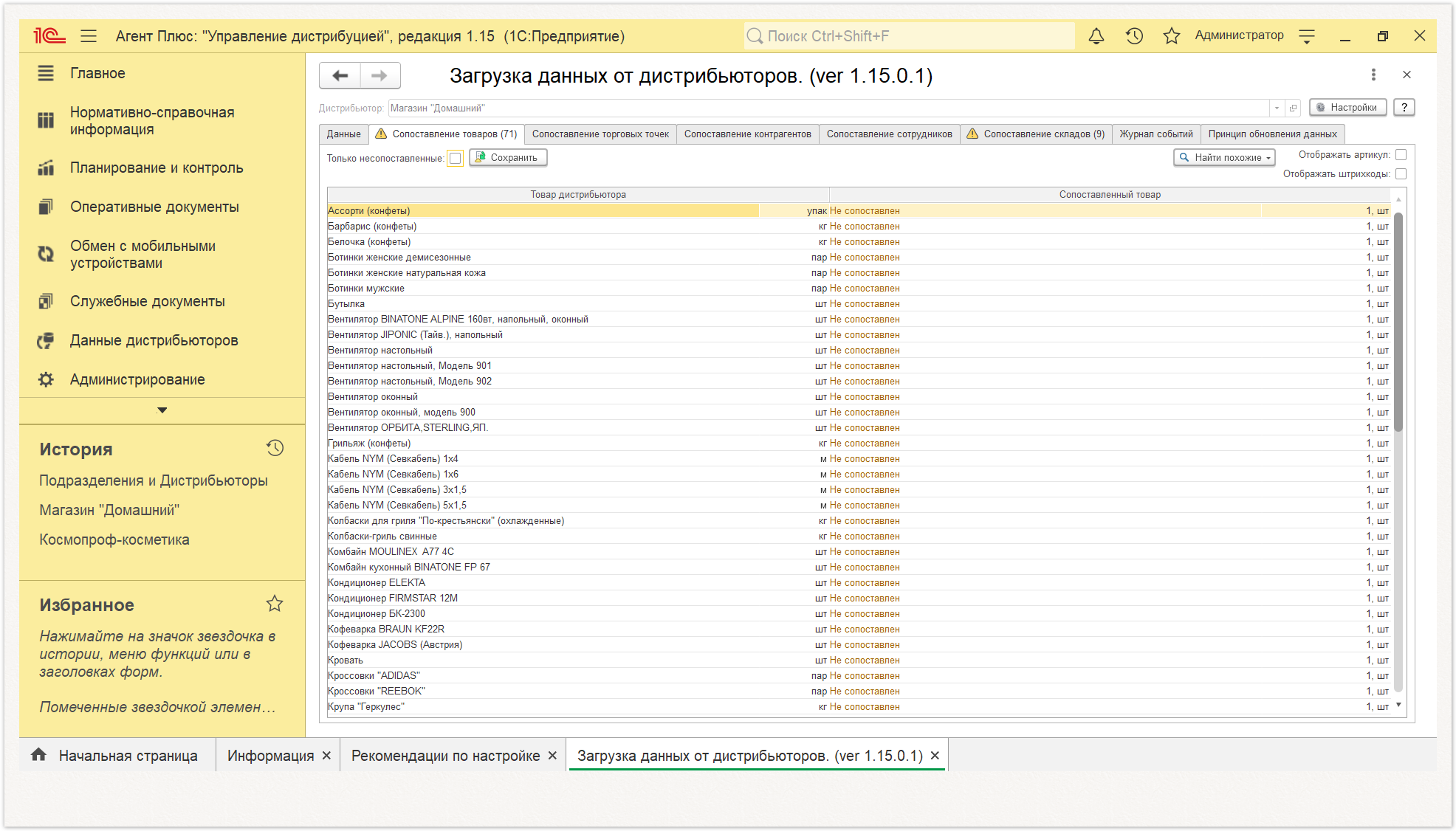Open the three-dot form menu
The height and width of the screenshot is (831, 1456).
(1373, 75)
